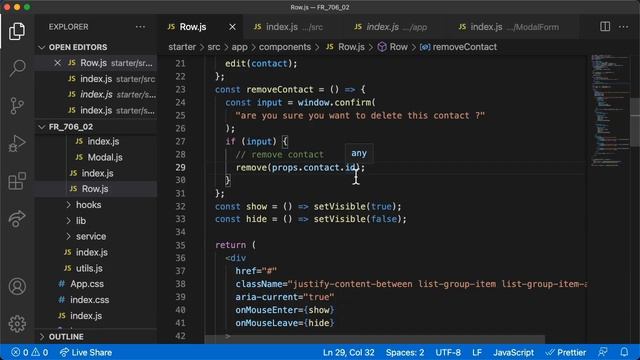Change indentation Spaces: 2
Image resolution: width=640 pixels, height=360 pixels.
[405, 352]
